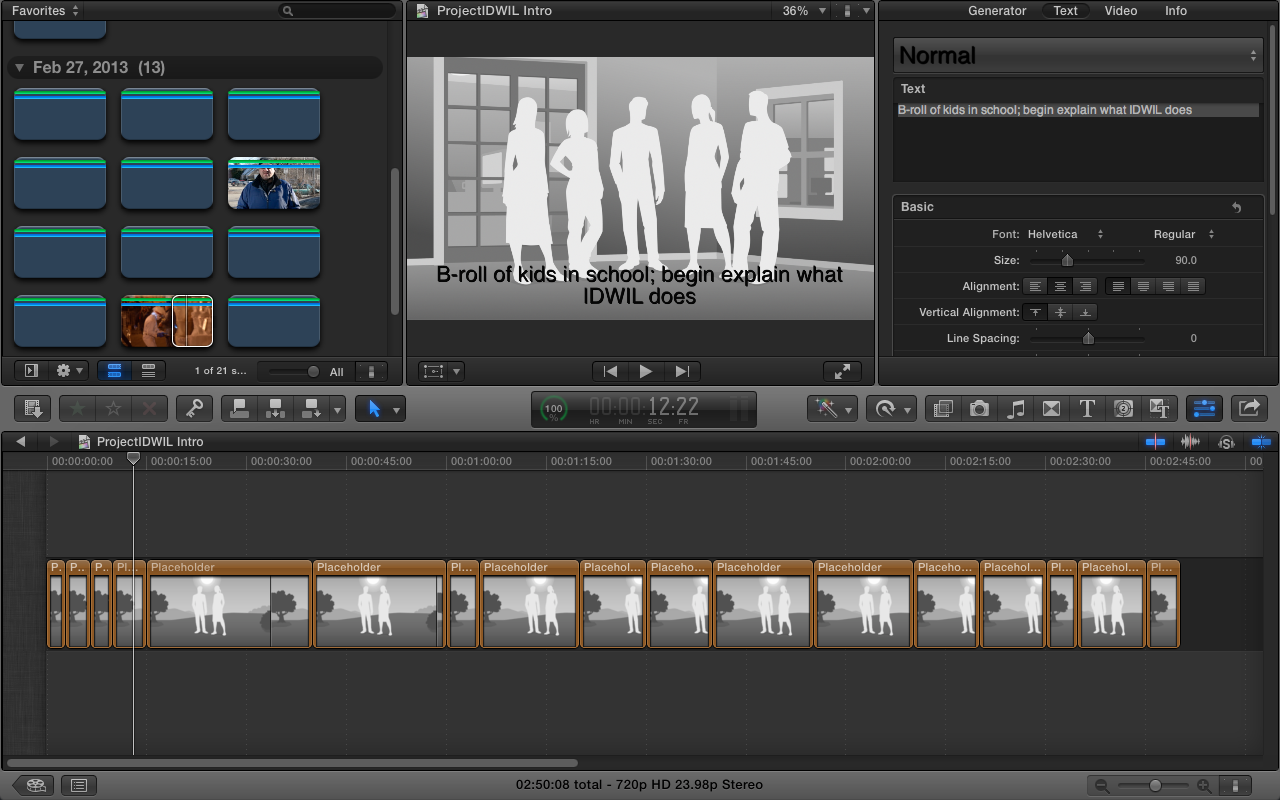Toggle the Inspector panel button
Viewport: 1280px width, 800px height.
tap(1204, 408)
